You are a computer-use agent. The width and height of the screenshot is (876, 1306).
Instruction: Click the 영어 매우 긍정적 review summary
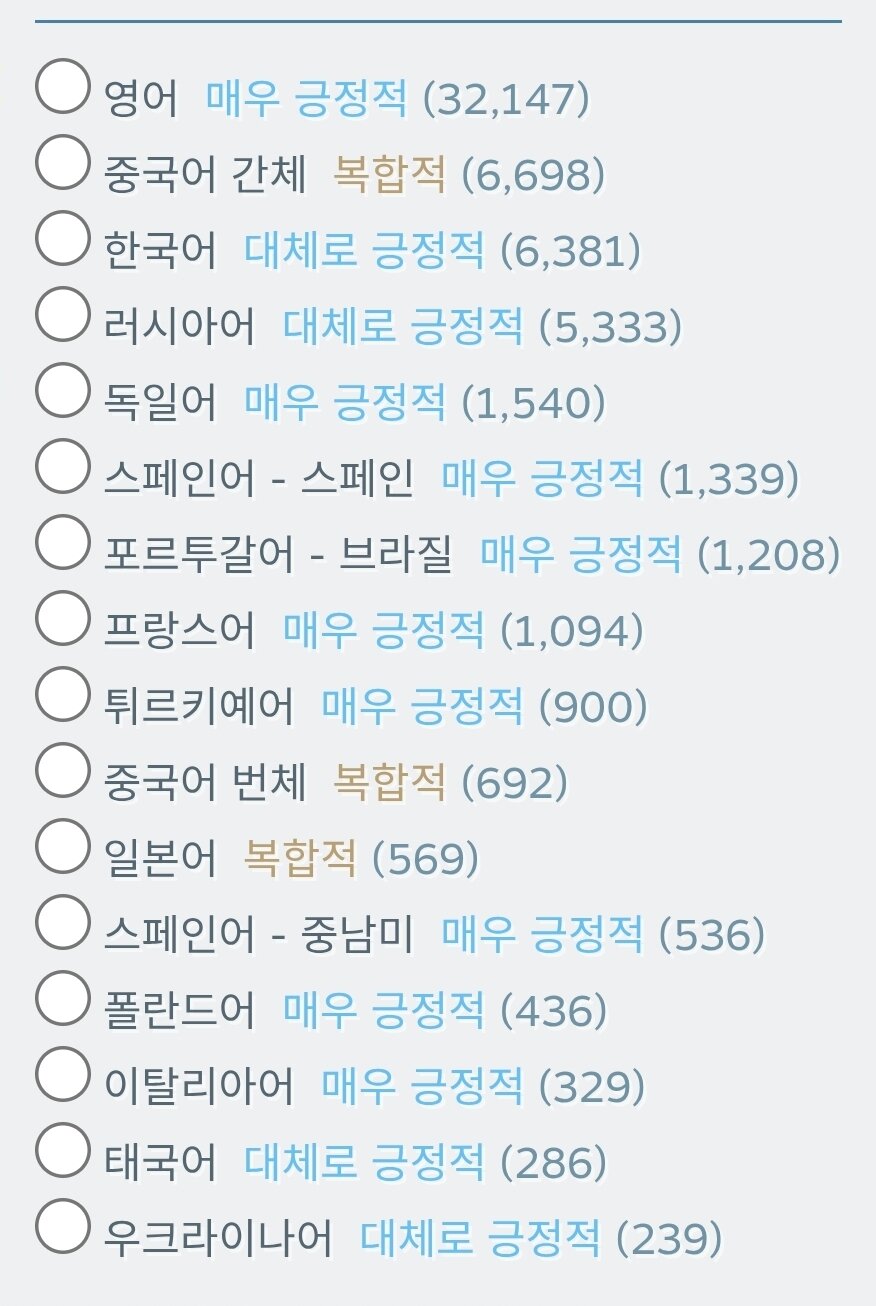[x=306, y=99]
